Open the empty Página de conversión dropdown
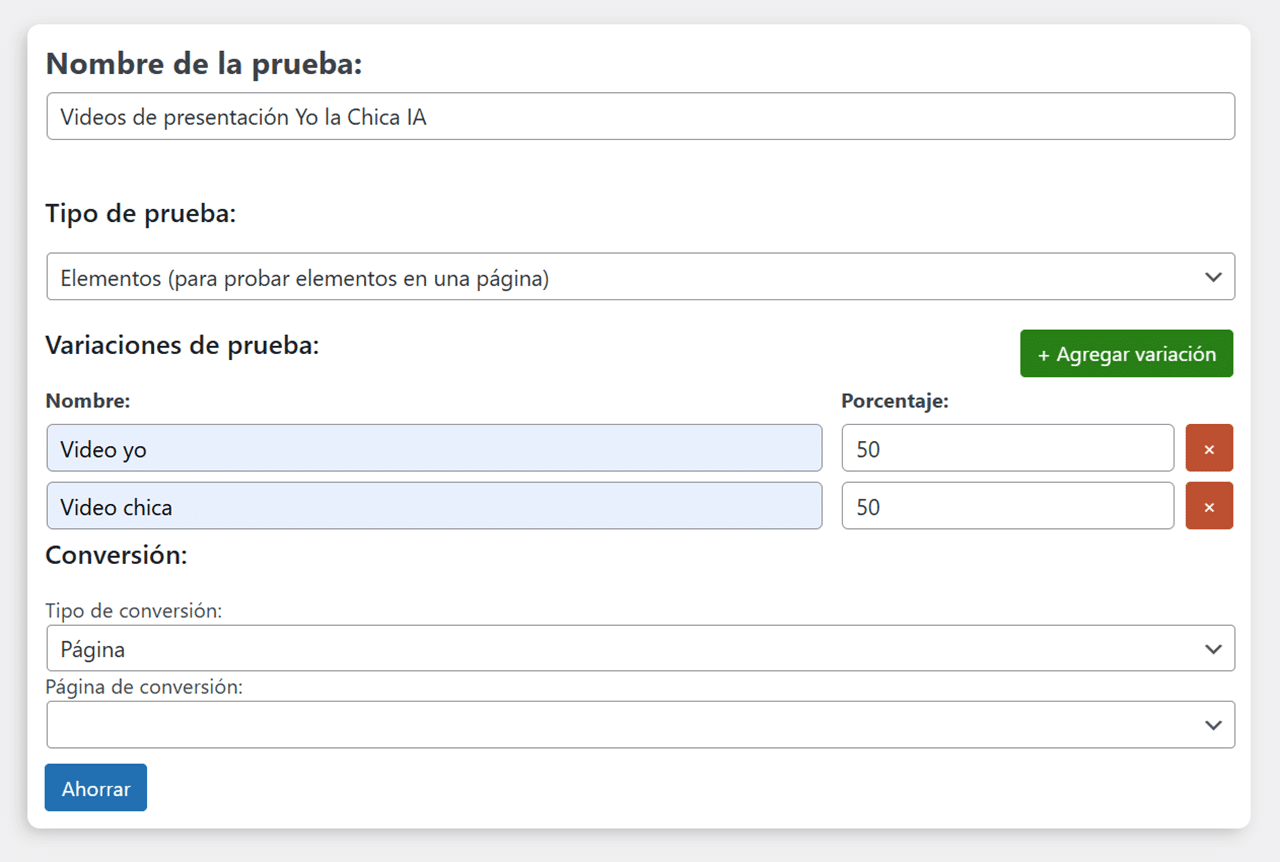The width and height of the screenshot is (1280, 862). tap(640, 725)
